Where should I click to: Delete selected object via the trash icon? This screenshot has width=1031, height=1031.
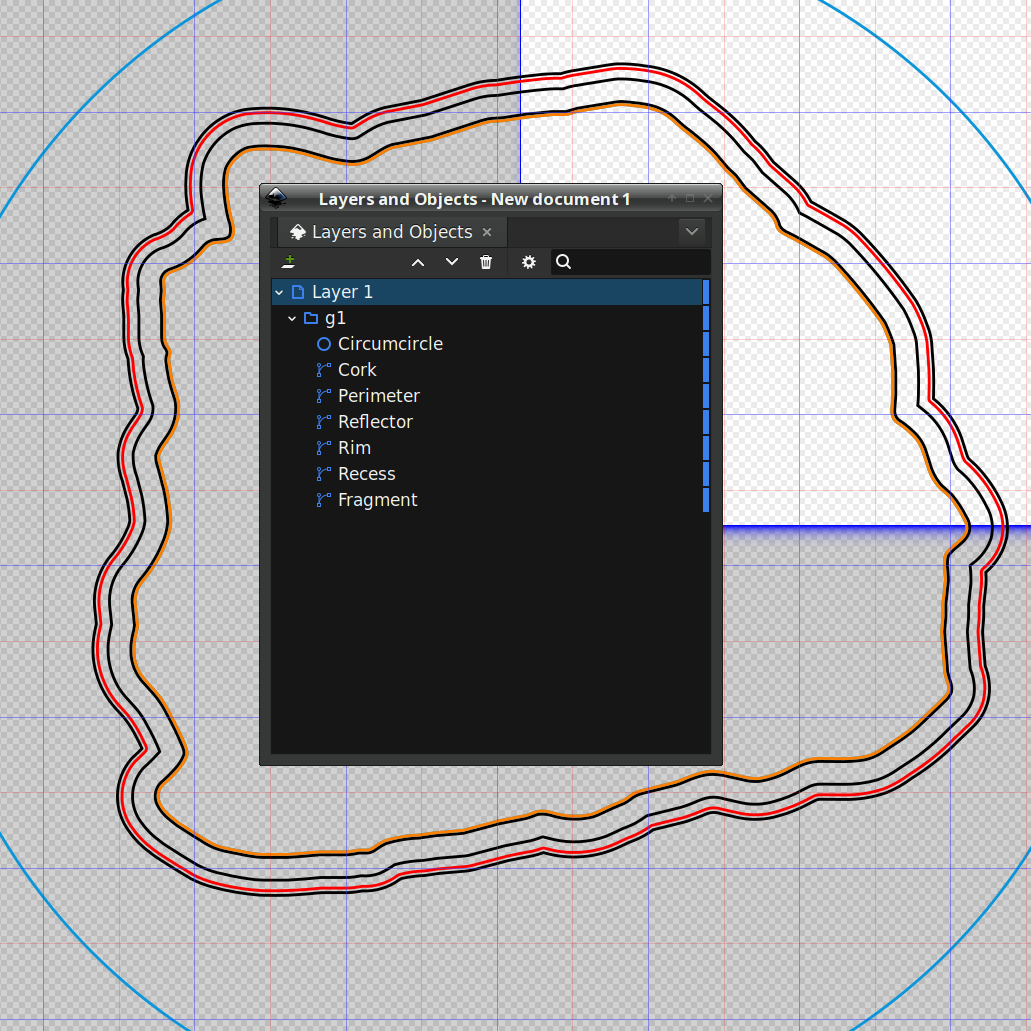coord(486,262)
